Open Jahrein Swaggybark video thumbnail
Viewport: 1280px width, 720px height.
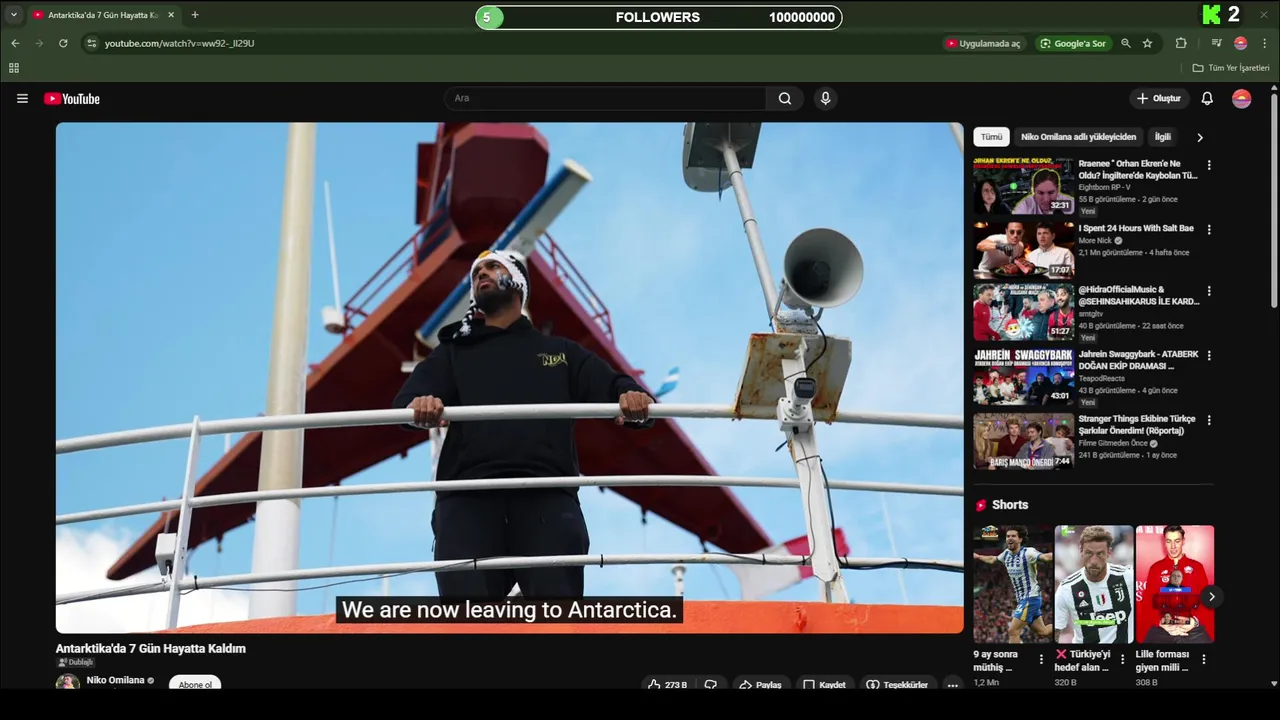pyautogui.click(x=1023, y=377)
